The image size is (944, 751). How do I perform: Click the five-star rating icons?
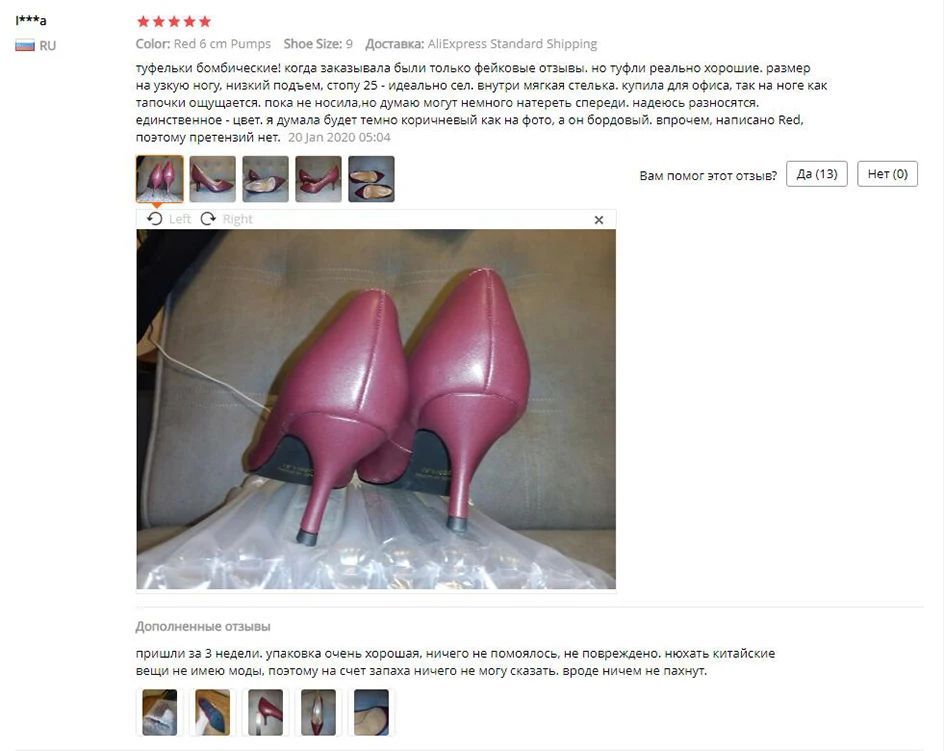click(174, 22)
